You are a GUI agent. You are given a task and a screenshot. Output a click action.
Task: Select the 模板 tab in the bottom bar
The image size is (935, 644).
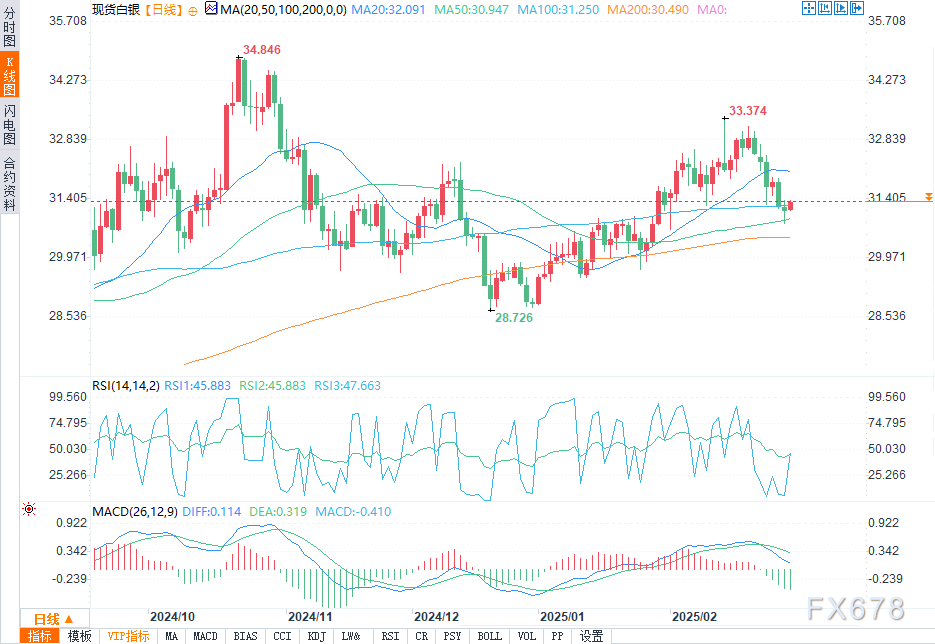[80, 636]
